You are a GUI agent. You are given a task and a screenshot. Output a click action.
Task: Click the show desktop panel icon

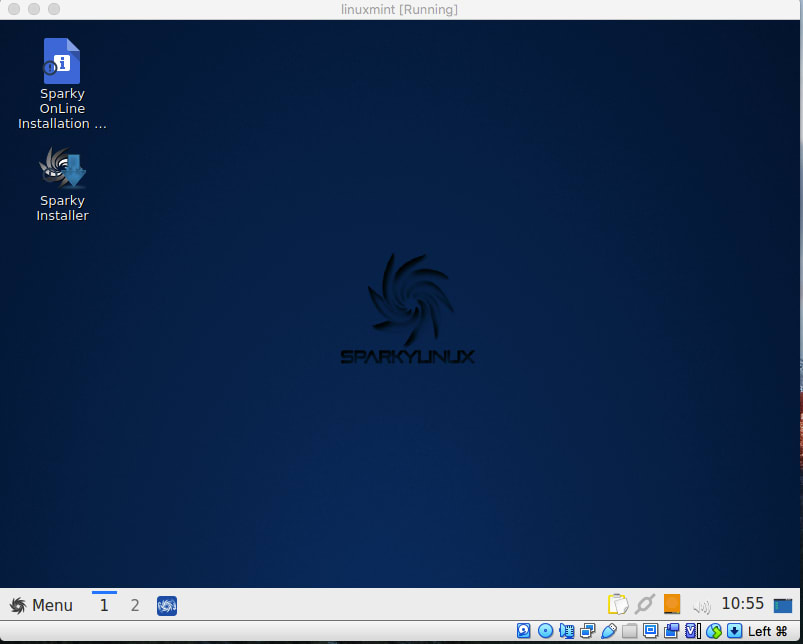783,606
